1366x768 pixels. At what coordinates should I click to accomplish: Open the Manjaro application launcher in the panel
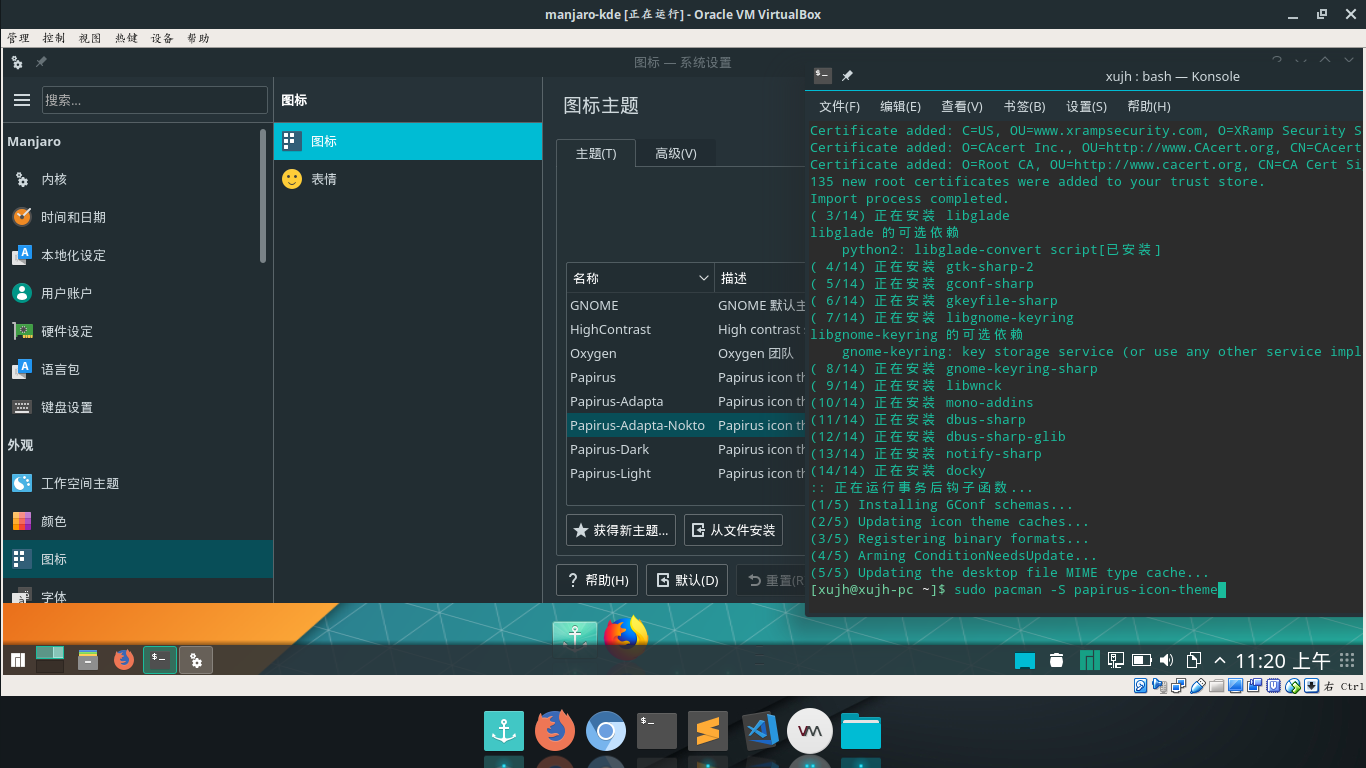(x=18, y=660)
